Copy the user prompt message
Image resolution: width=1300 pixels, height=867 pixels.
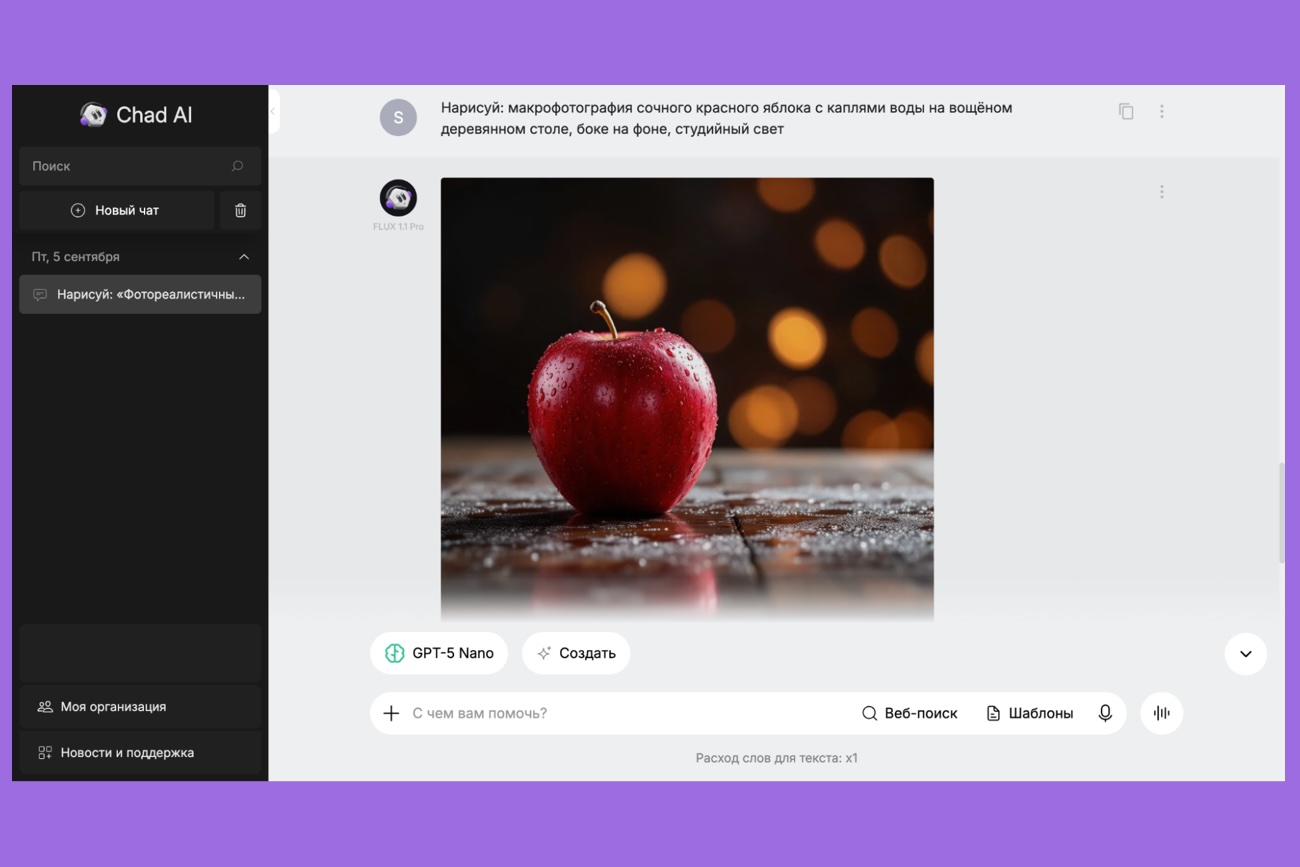1126,111
